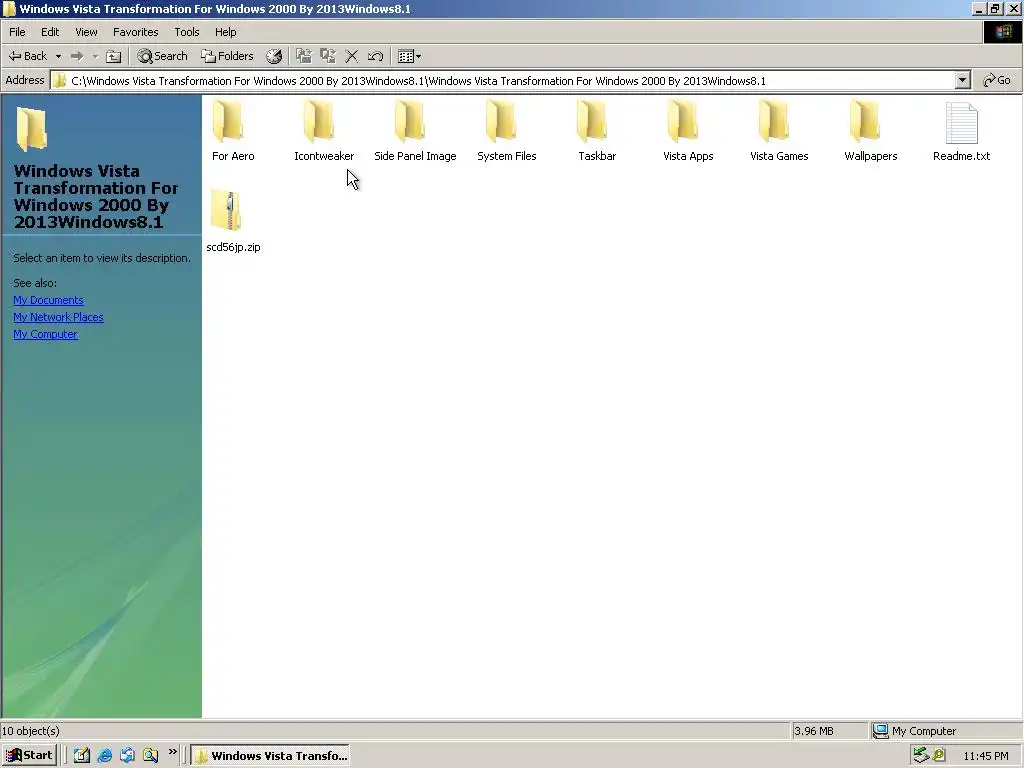
Task: Toggle the Folders tree pane
Action: [x=227, y=56]
